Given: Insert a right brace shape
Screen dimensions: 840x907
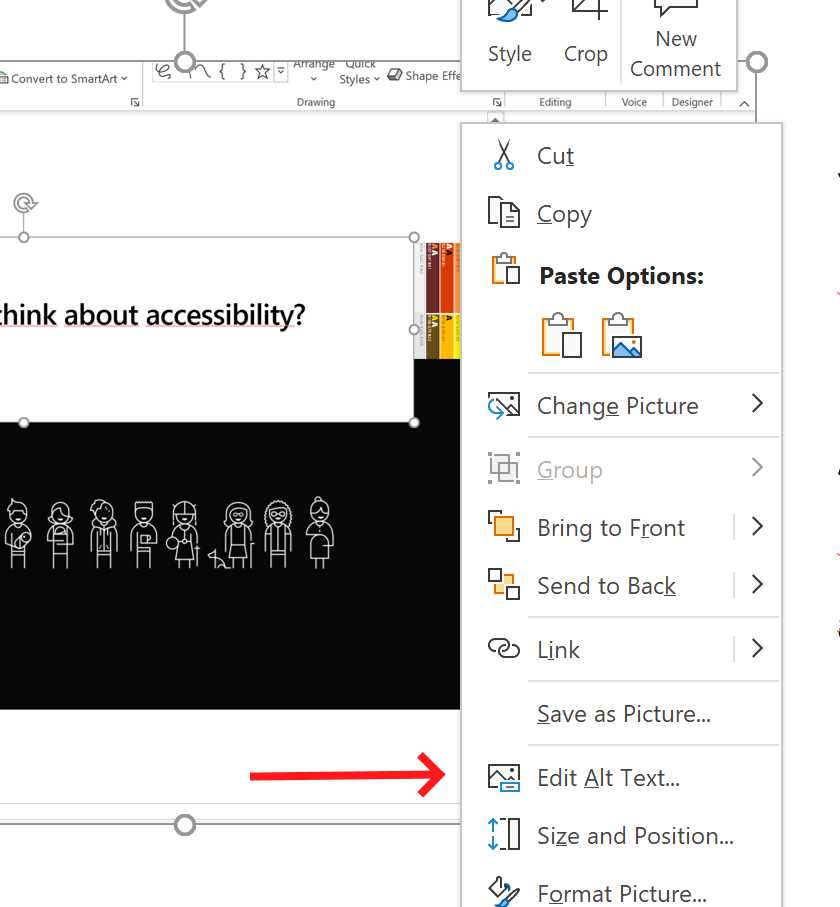Looking at the screenshot, I should tap(243, 70).
